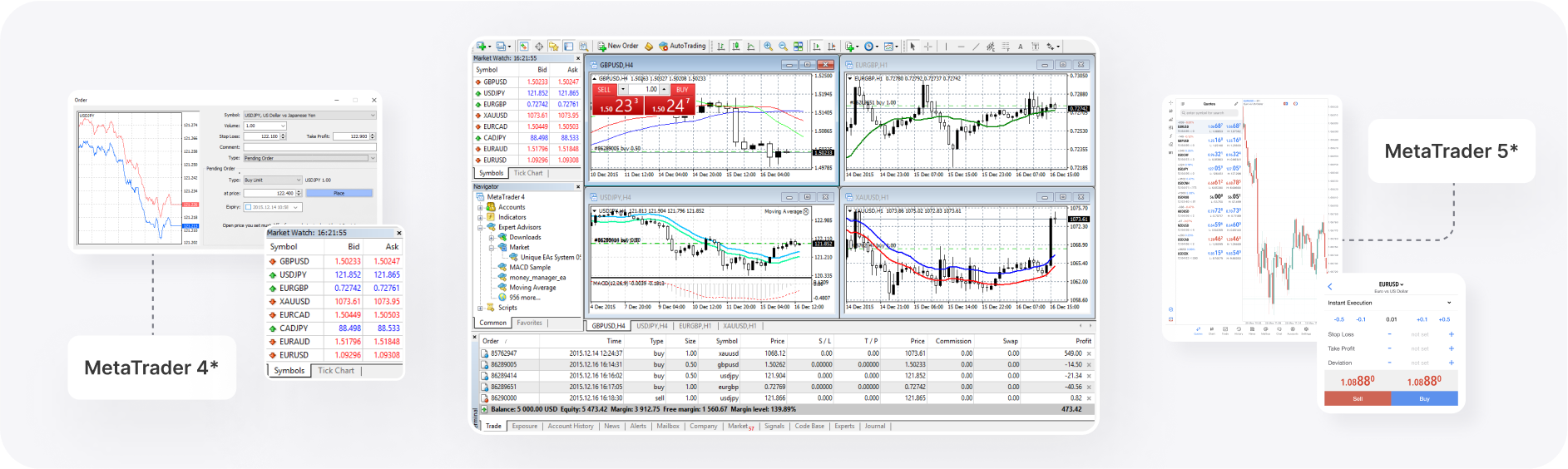This screenshot has width=1568, height=469.
Task: Enable the Expiry checkbox in Order dialog
Action: [x=248, y=207]
